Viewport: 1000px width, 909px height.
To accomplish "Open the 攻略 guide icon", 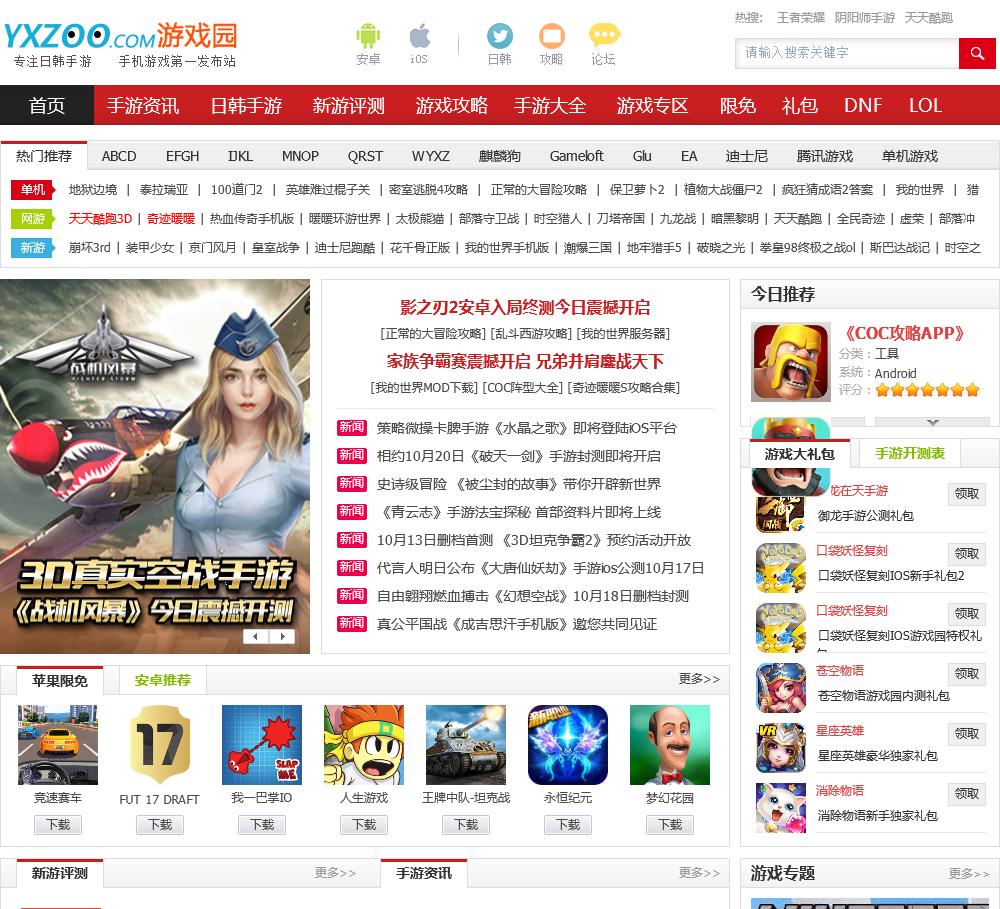I will click(x=552, y=36).
